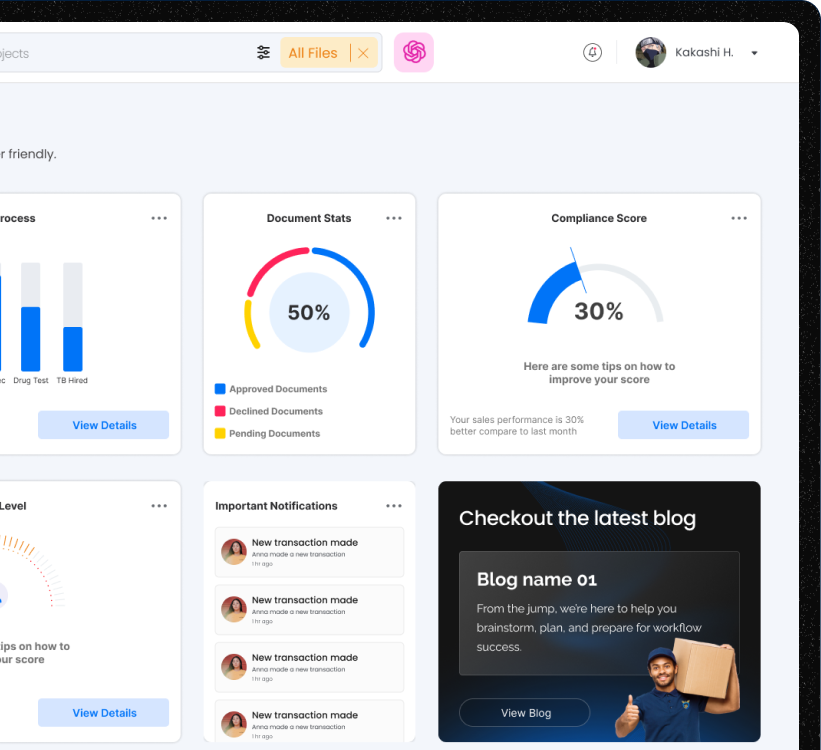The height and width of the screenshot is (750, 821).
Task: Open the notifications bell icon
Action: click(x=592, y=53)
